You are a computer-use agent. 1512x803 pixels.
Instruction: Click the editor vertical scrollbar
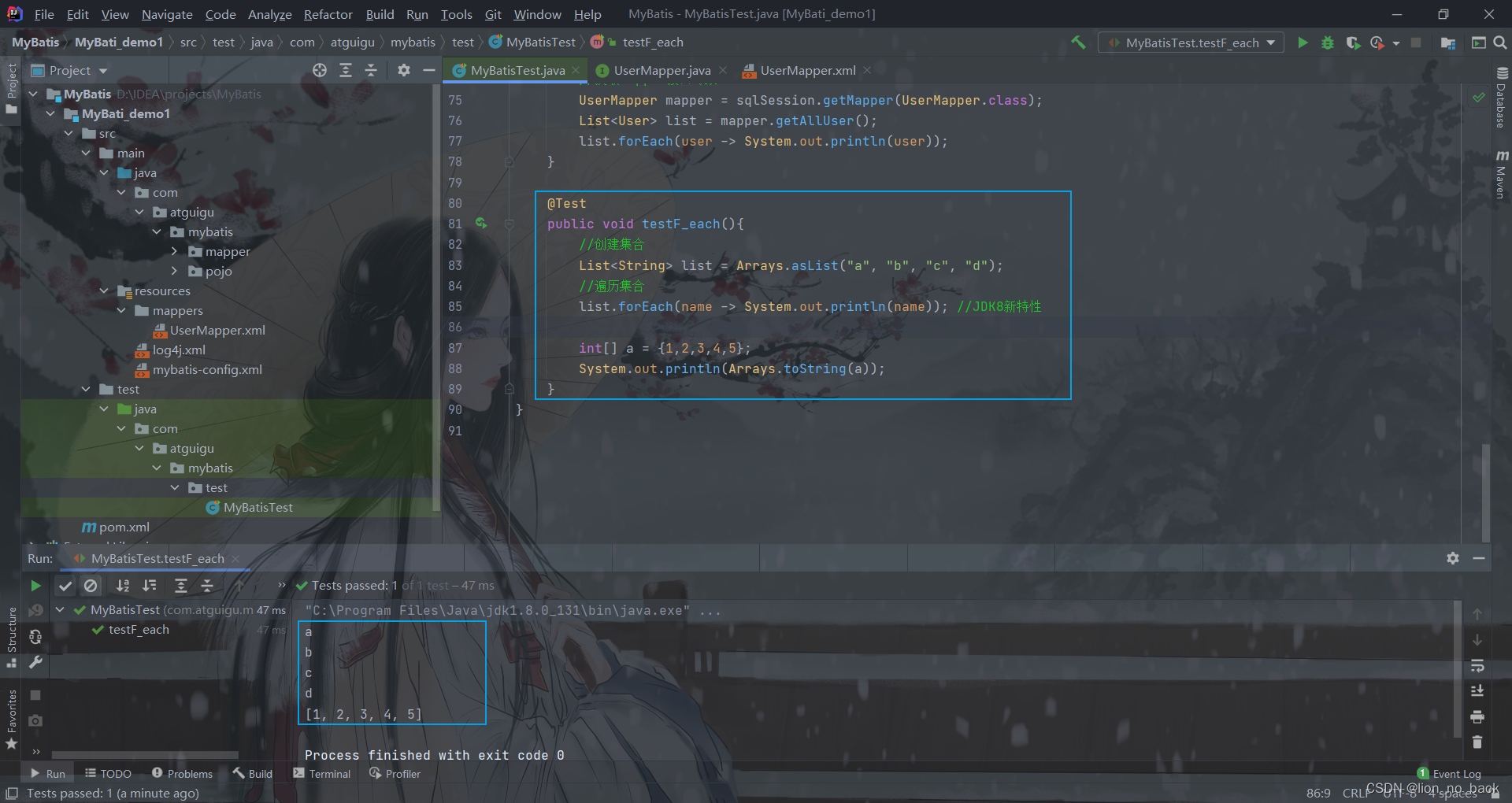1485,493
